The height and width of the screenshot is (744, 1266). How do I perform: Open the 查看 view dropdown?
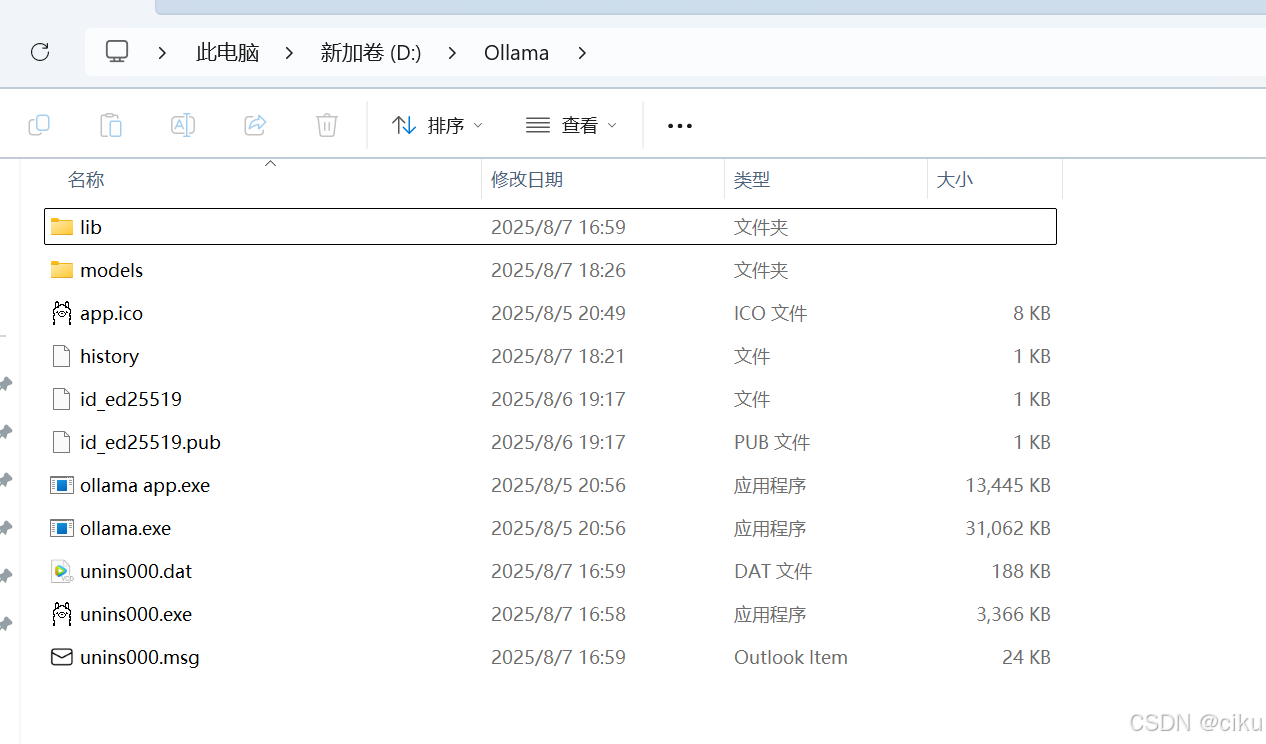pos(571,125)
